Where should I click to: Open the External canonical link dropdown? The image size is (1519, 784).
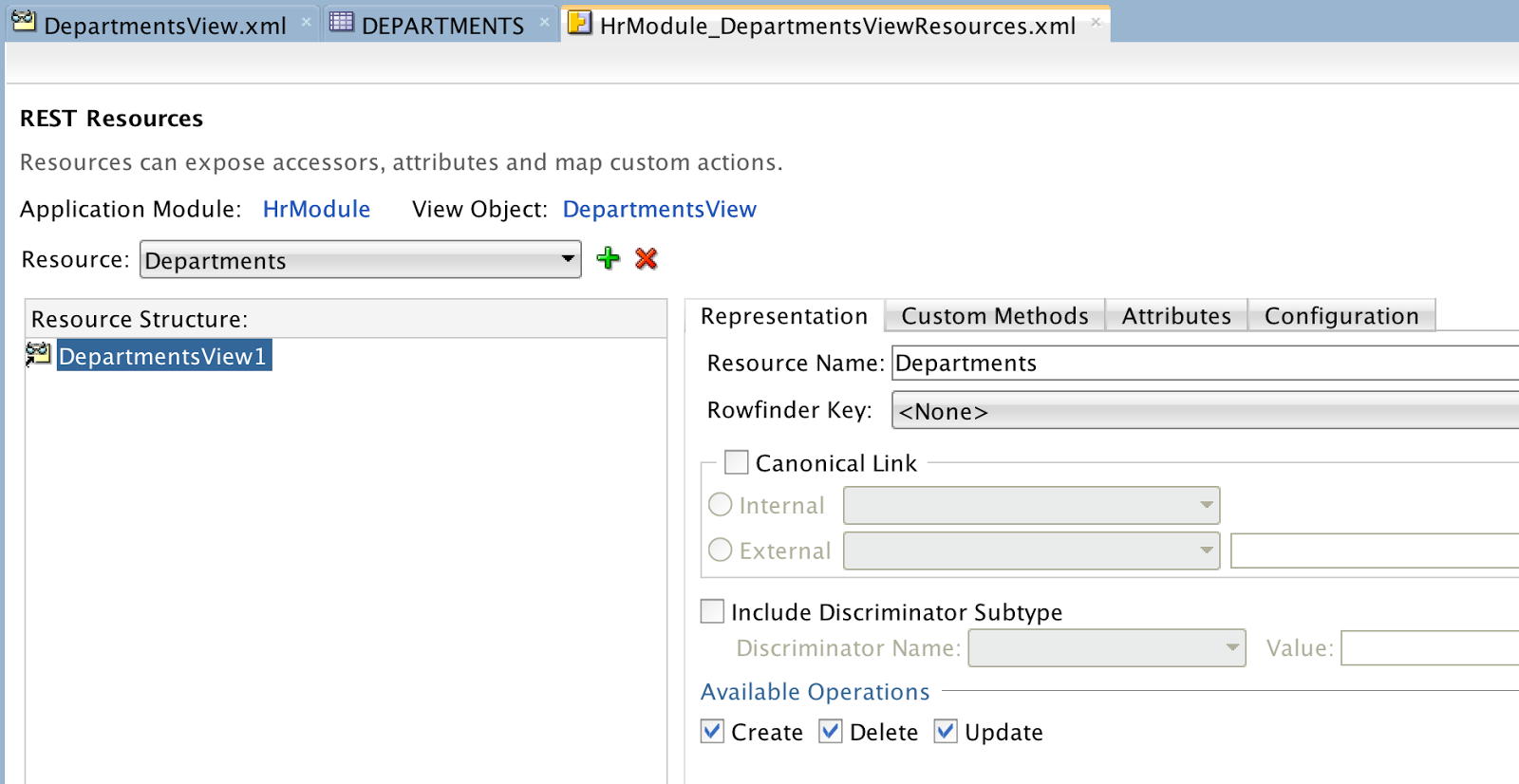1031,551
